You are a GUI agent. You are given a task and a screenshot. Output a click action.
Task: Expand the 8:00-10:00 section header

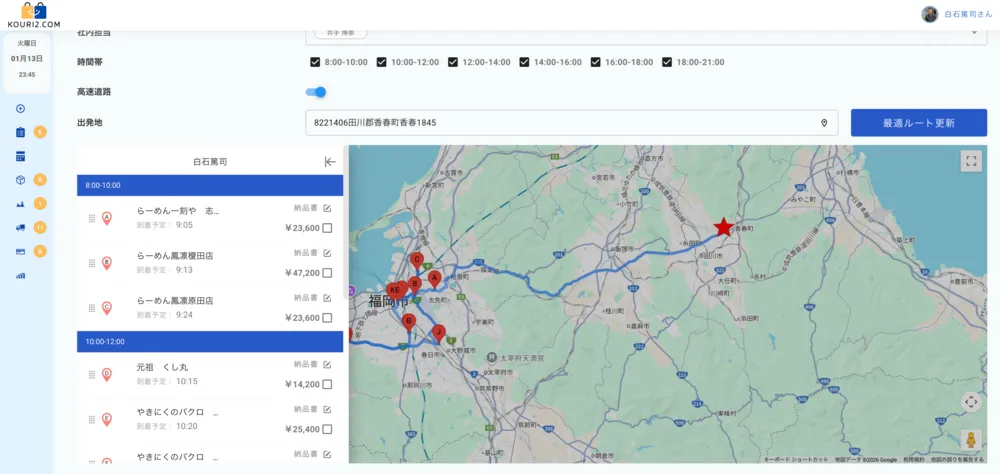coord(210,186)
